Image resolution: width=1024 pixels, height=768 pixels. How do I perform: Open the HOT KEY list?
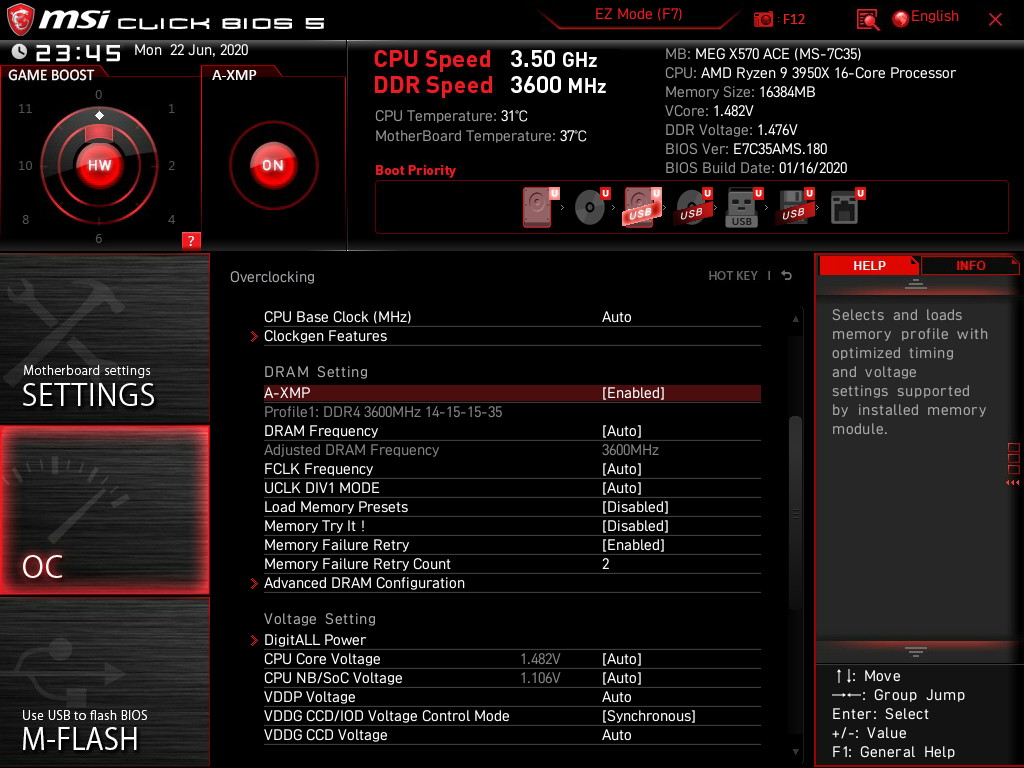[x=733, y=276]
